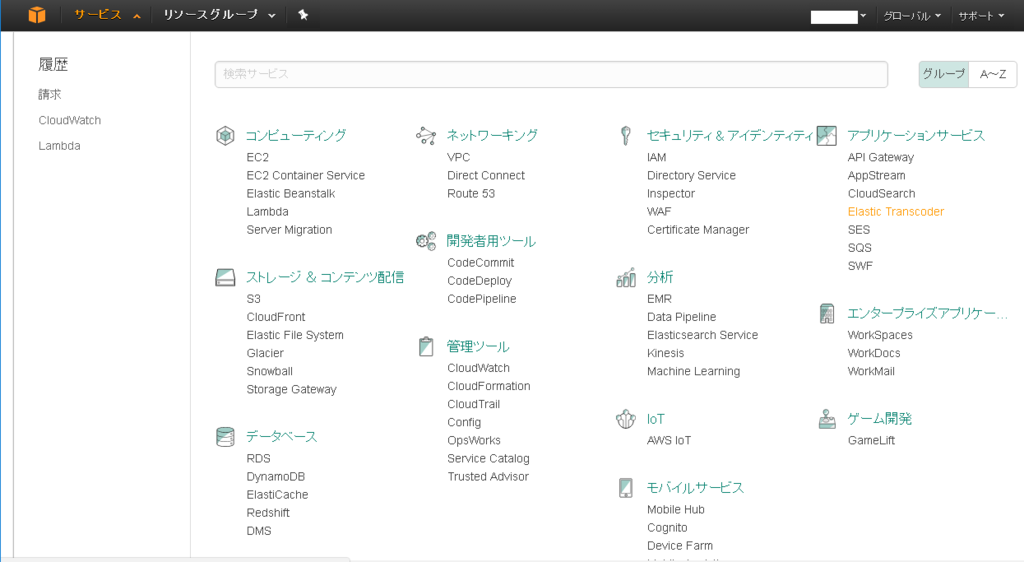1024x562 pixels.
Task: Open GameLift service
Action: [871, 441]
